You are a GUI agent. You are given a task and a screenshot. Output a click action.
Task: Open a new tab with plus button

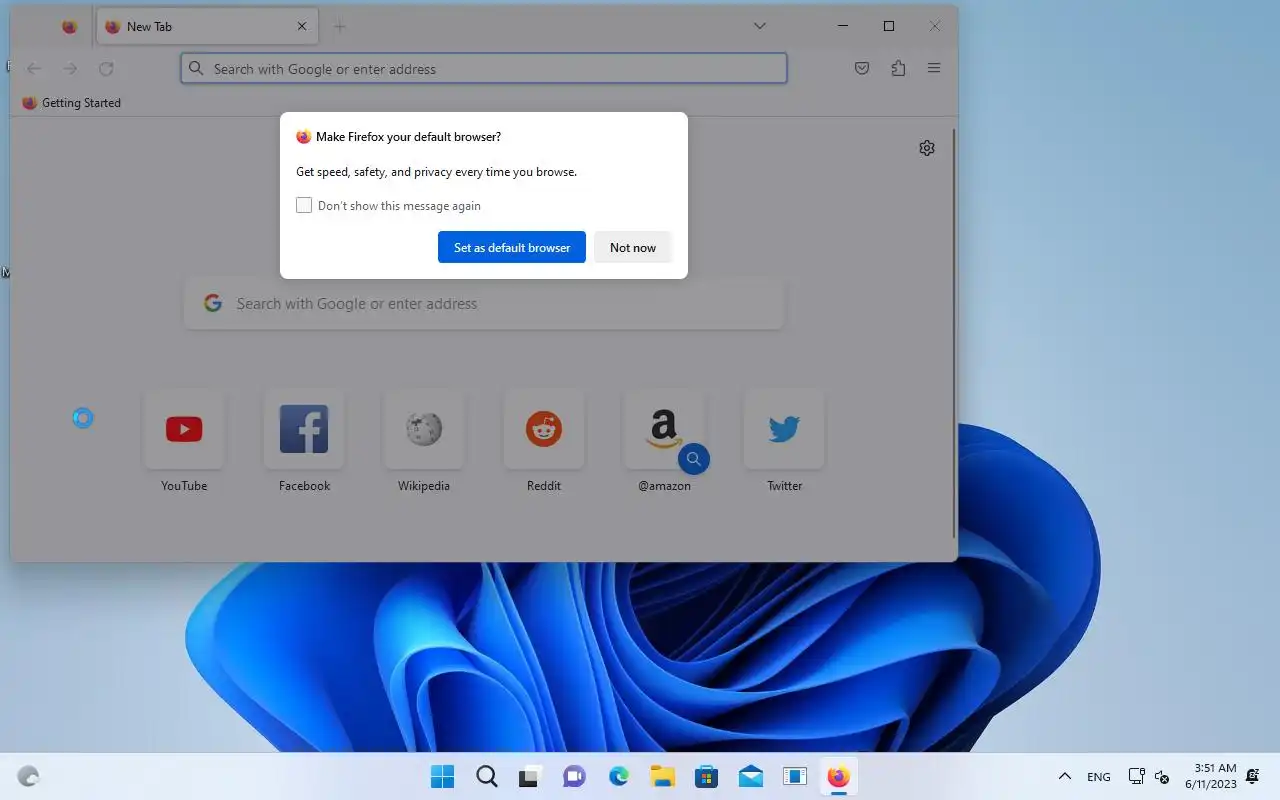point(339,27)
